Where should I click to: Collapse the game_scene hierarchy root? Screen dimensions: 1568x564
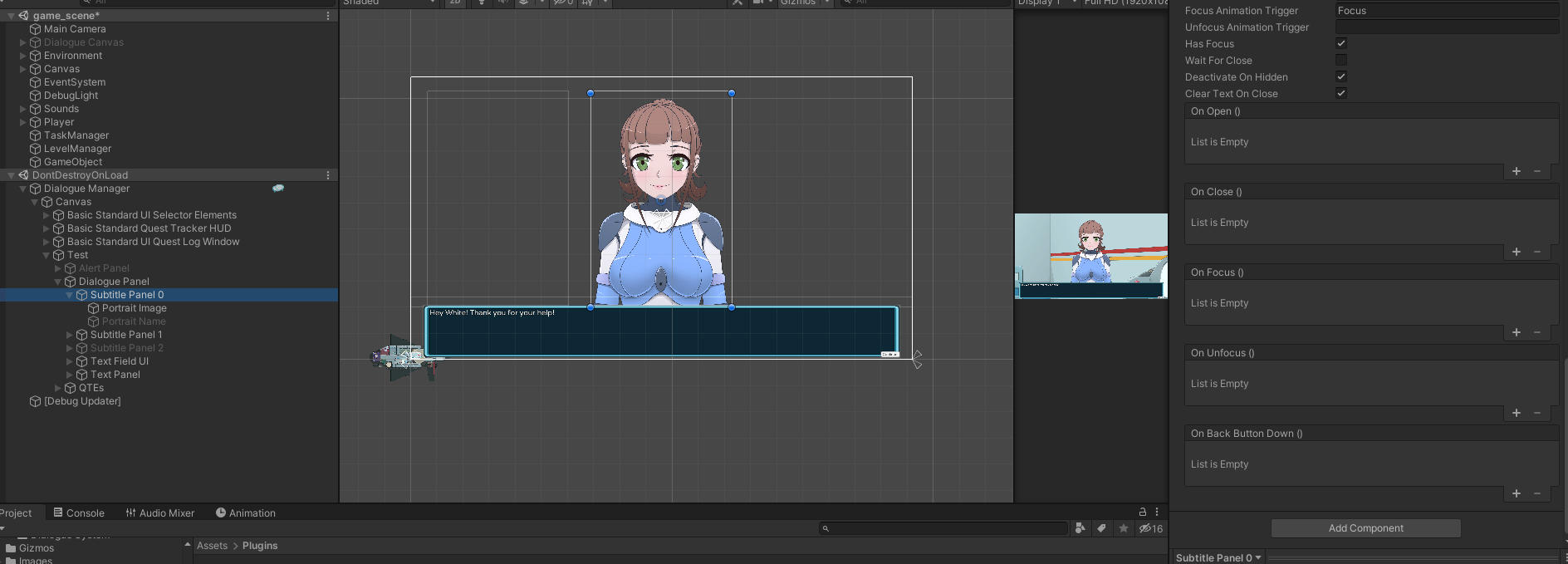[11, 16]
